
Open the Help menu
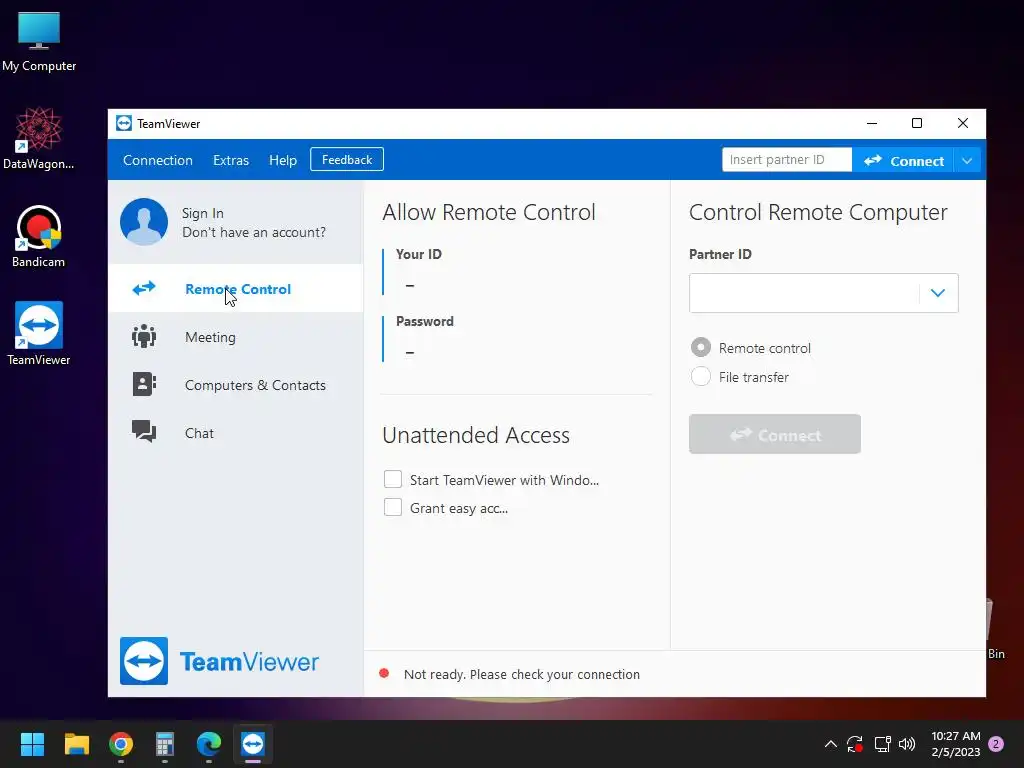[283, 160]
